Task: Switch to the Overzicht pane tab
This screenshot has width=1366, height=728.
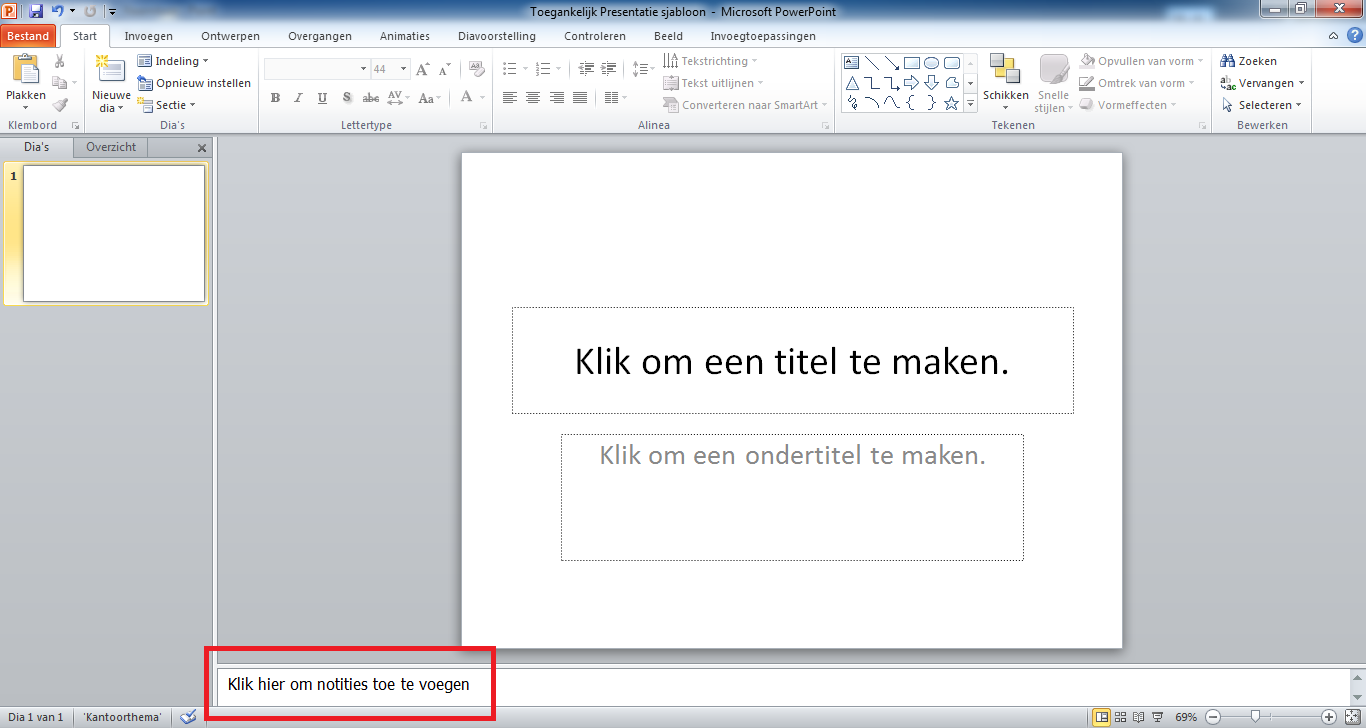Action: [x=111, y=147]
